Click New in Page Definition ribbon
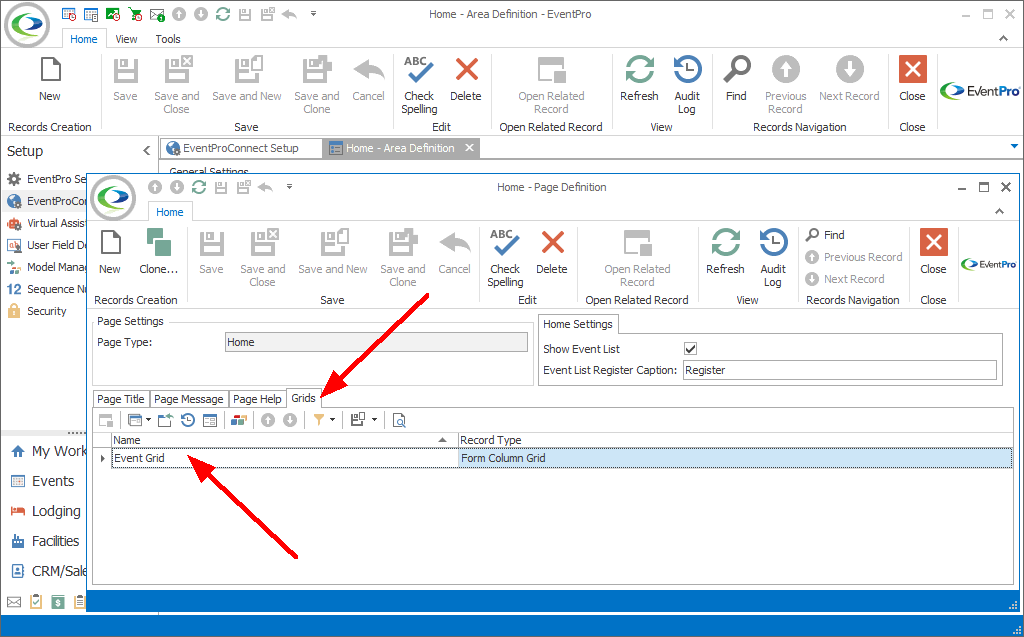 (110, 252)
